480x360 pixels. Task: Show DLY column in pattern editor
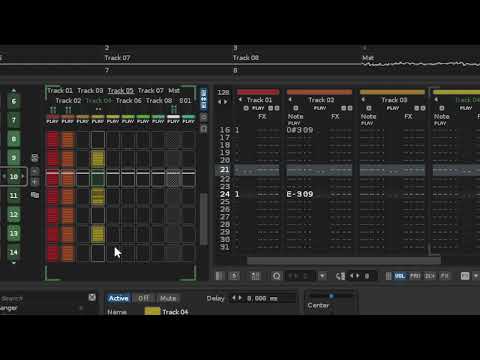click(430, 276)
